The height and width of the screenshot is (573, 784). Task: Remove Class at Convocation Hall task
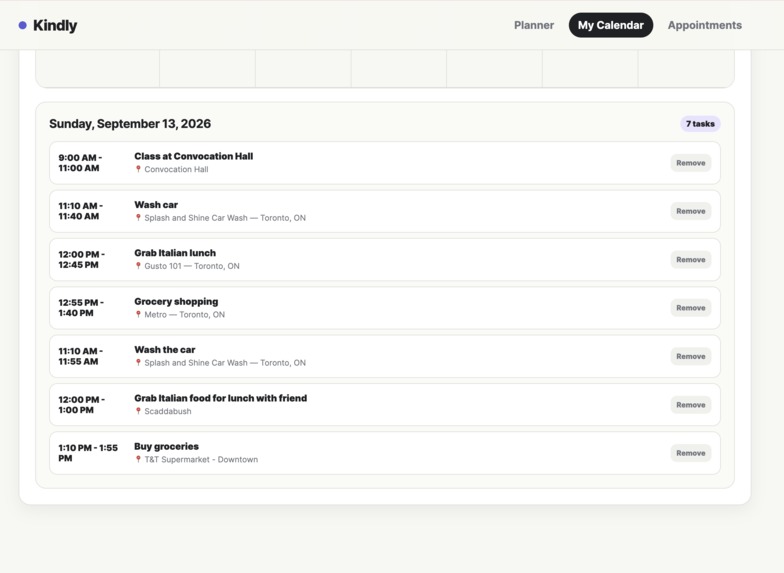[x=690, y=163]
